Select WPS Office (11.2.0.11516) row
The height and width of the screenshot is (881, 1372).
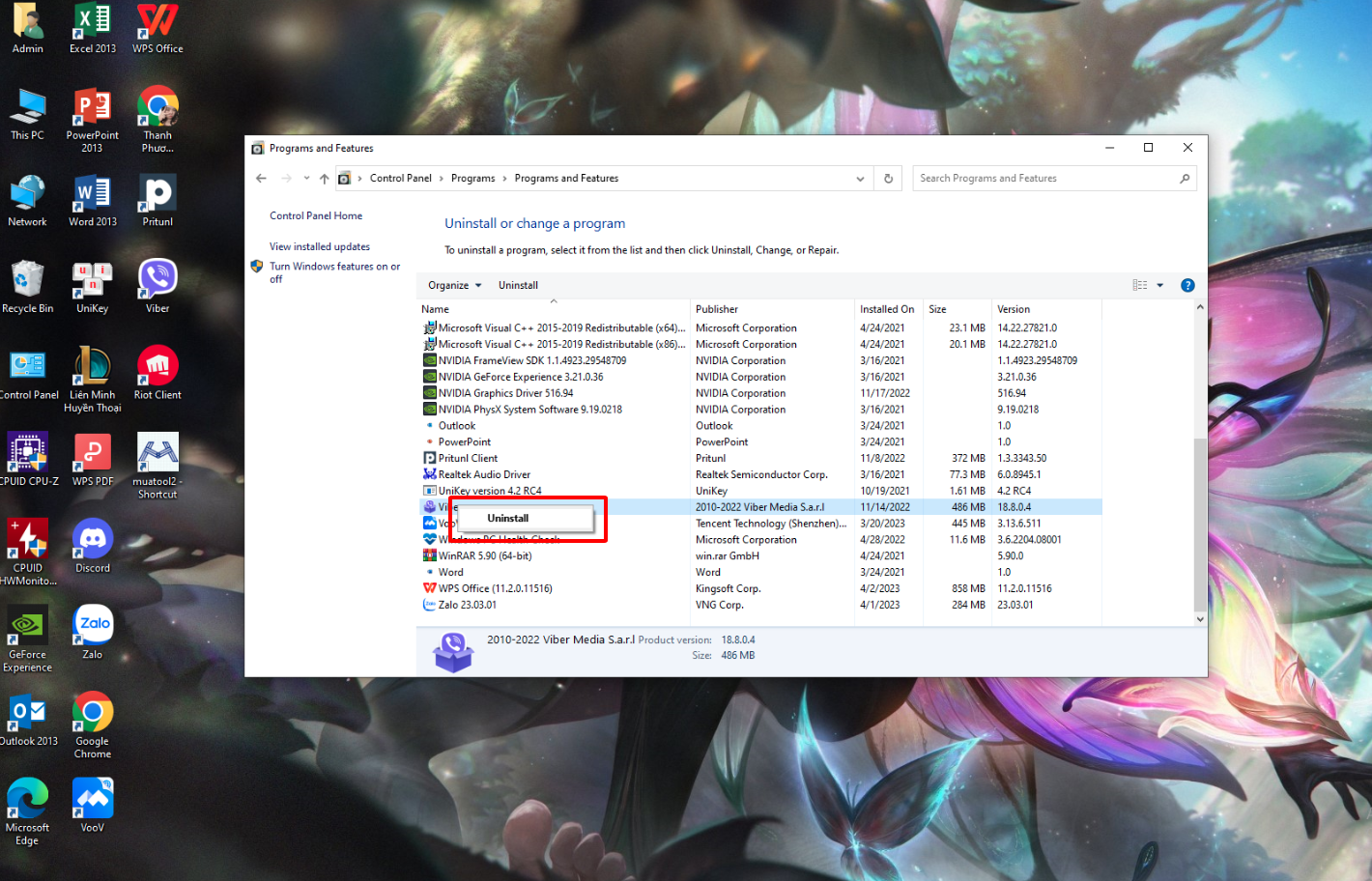coord(760,588)
